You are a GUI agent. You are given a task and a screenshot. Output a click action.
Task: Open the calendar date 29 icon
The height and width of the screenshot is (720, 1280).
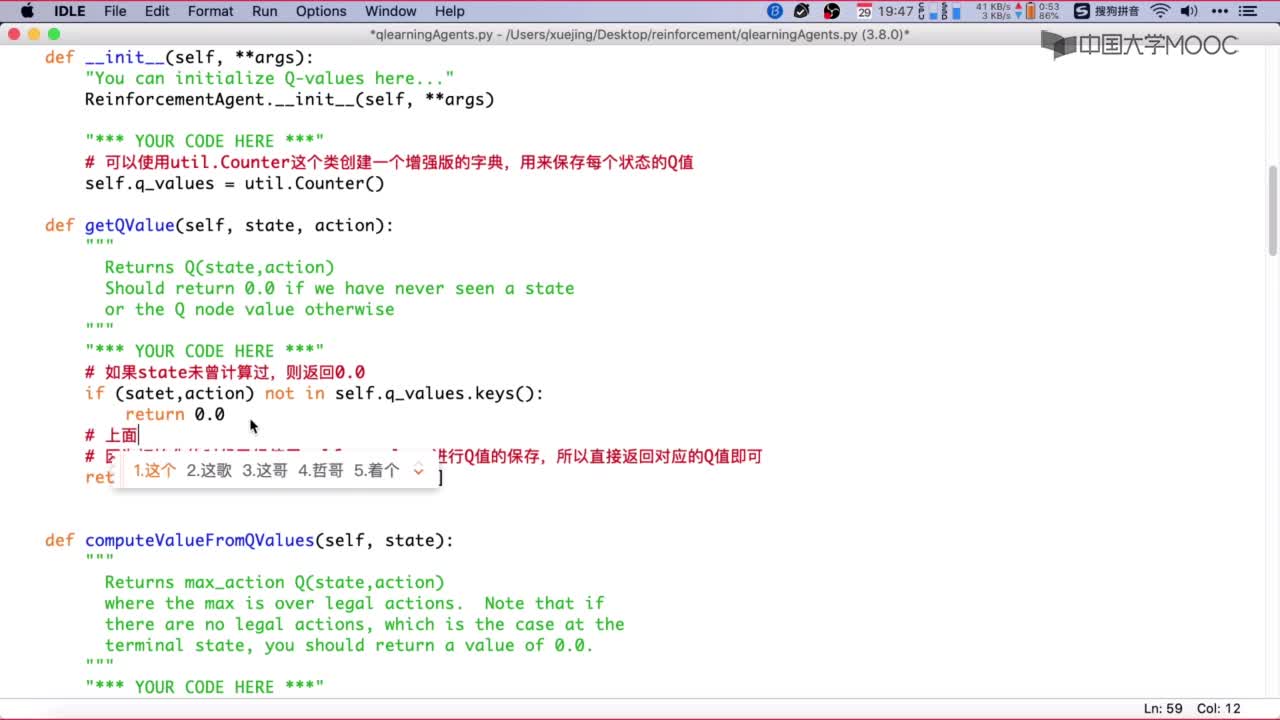[x=864, y=11]
